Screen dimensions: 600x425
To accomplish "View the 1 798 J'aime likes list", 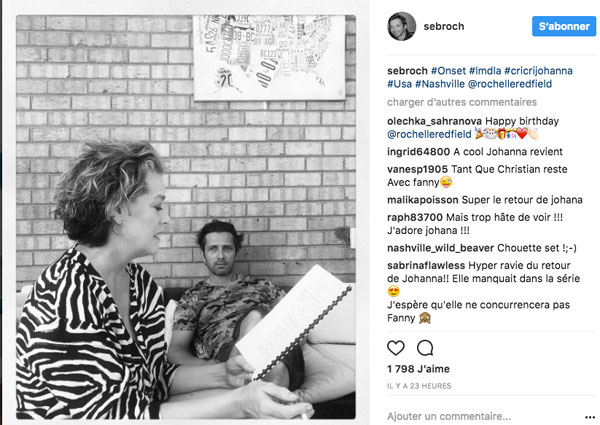I will click(418, 369).
